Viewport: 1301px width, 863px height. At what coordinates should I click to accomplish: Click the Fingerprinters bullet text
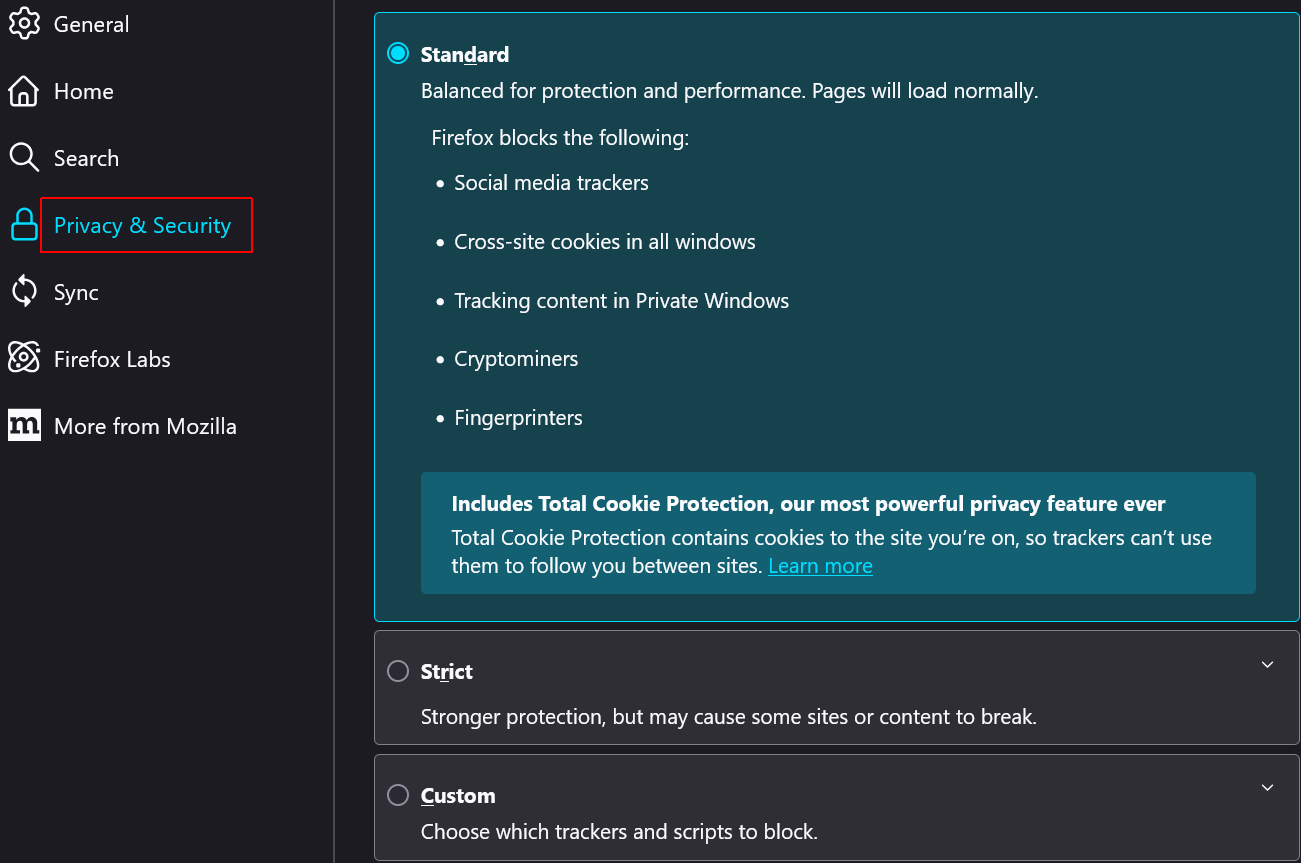(518, 417)
